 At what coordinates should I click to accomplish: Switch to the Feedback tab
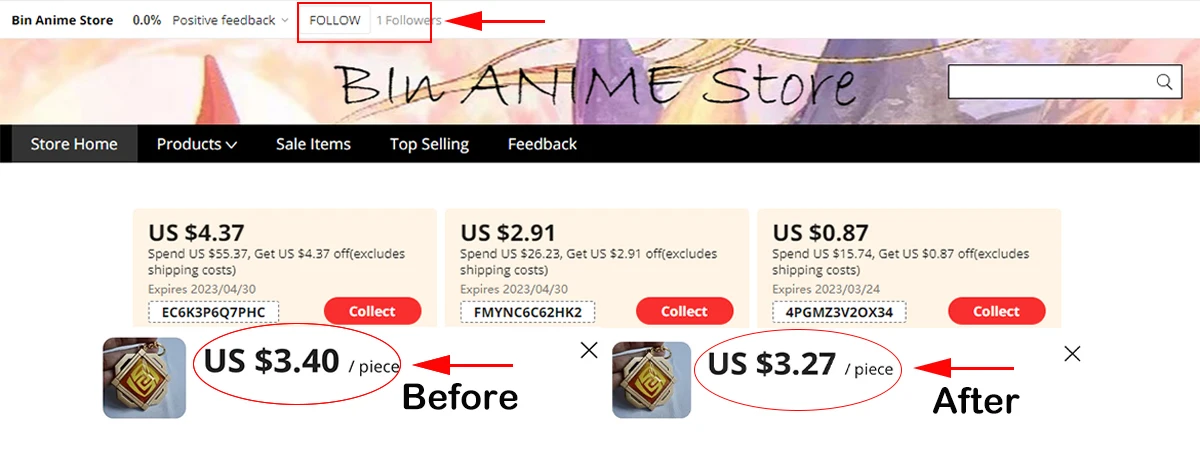point(542,144)
